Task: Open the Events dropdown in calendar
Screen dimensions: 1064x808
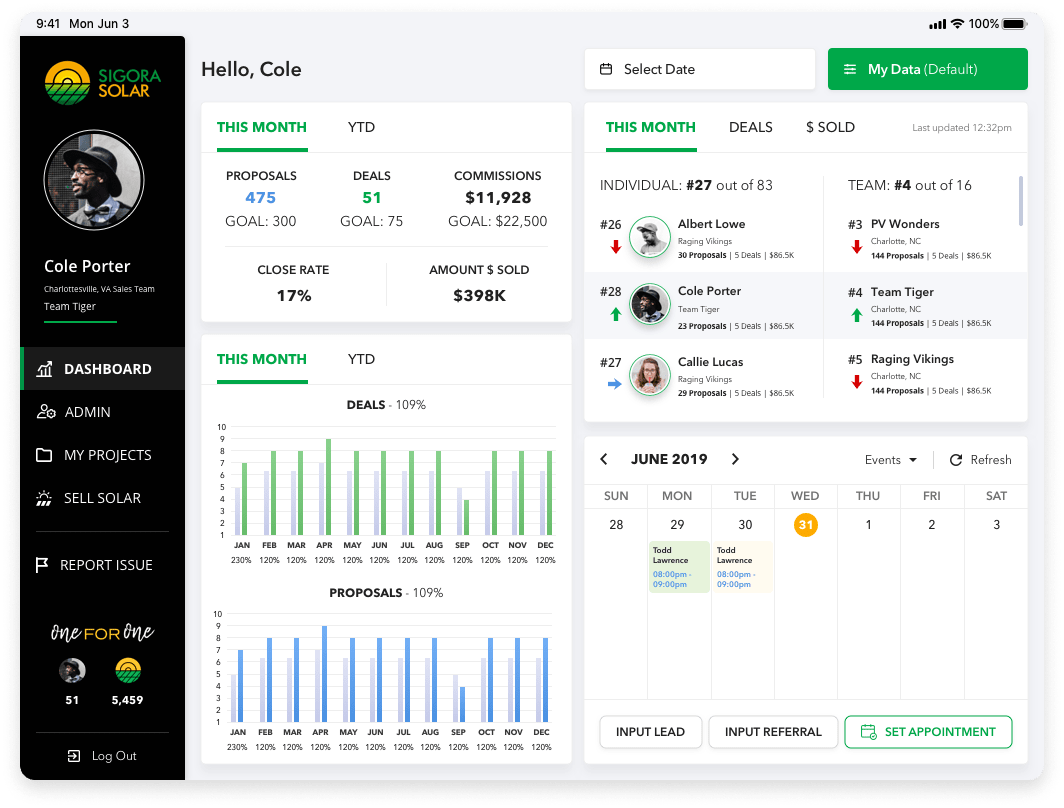Action: pos(891,460)
